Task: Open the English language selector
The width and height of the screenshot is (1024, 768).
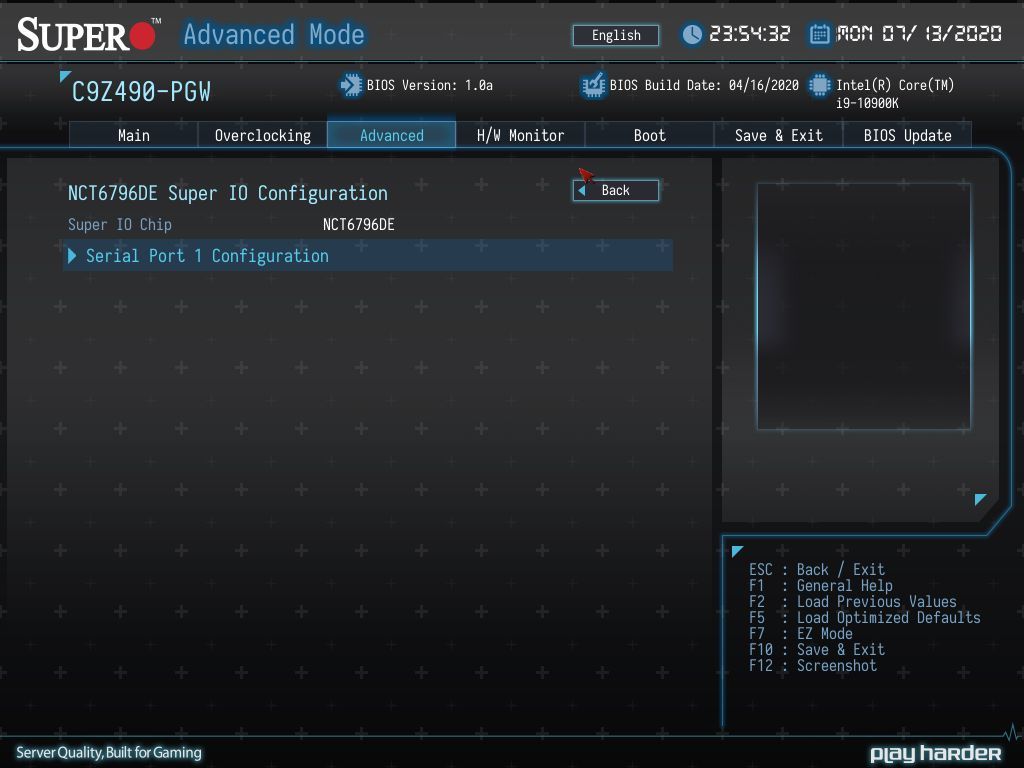Action: (x=616, y=35)
